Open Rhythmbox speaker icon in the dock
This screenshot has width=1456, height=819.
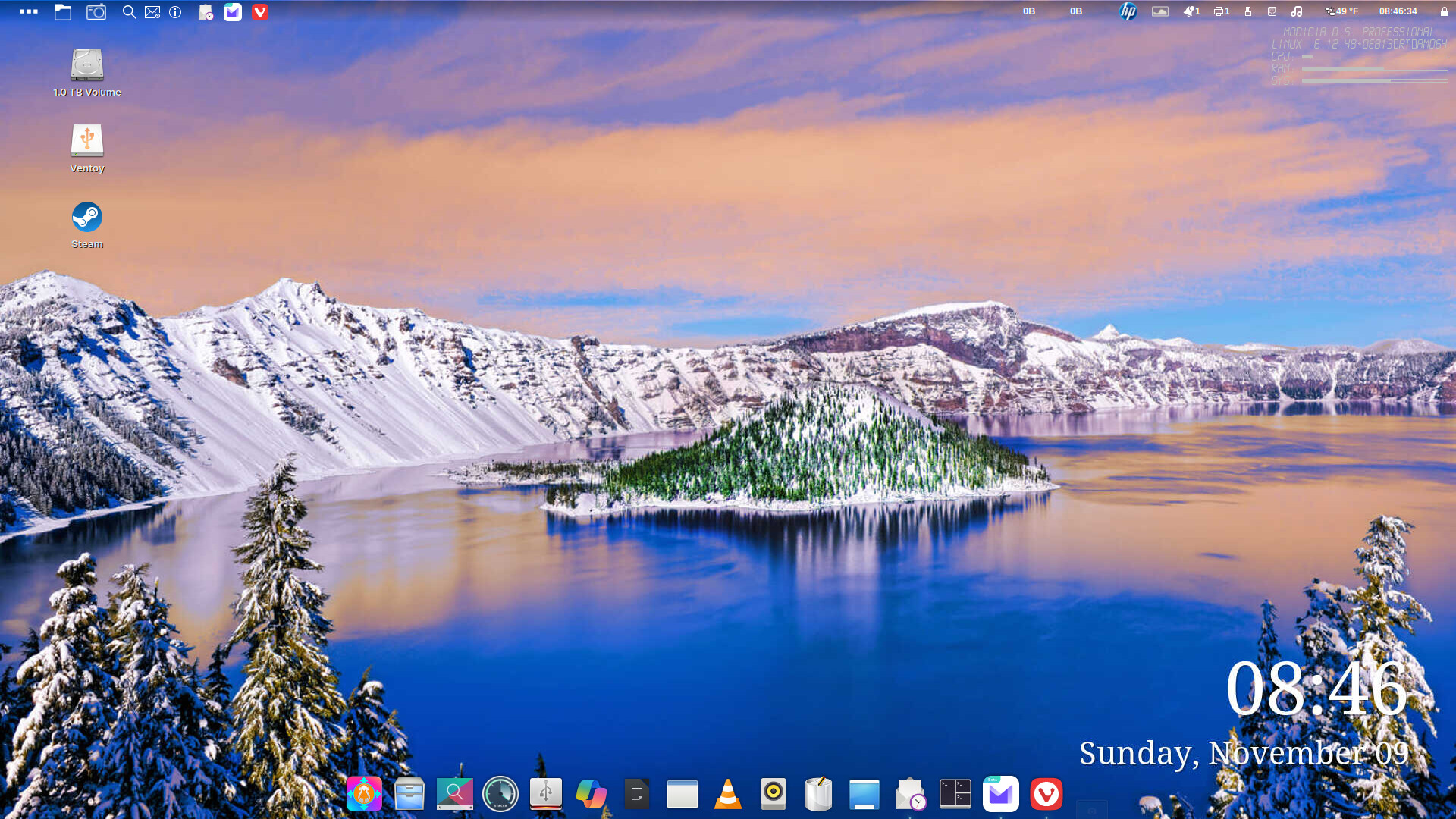(x=773, y=794)
